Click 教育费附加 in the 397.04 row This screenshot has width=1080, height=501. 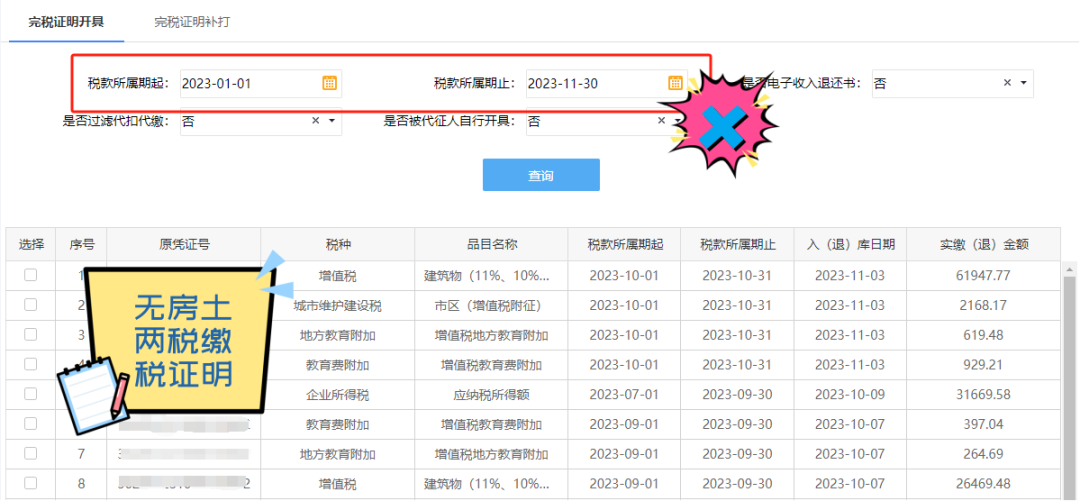point(338,425)
